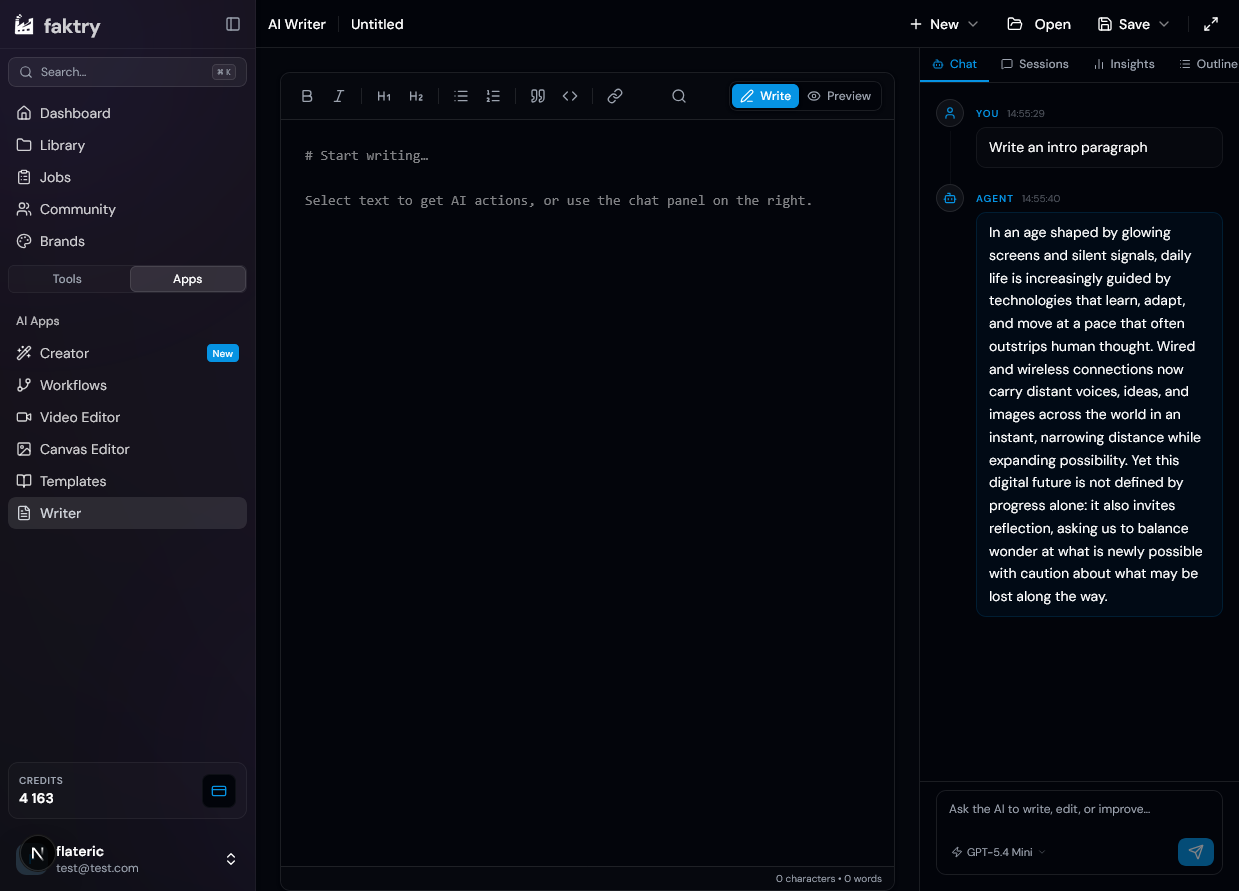Focus the sidebar Search field
The height and width of the screenshot is (891, 1239).
tap(127, 72)
